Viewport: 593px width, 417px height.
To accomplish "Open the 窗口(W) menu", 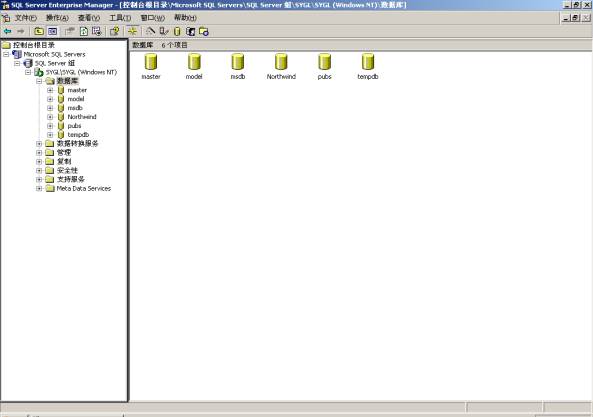I will 152,18.
